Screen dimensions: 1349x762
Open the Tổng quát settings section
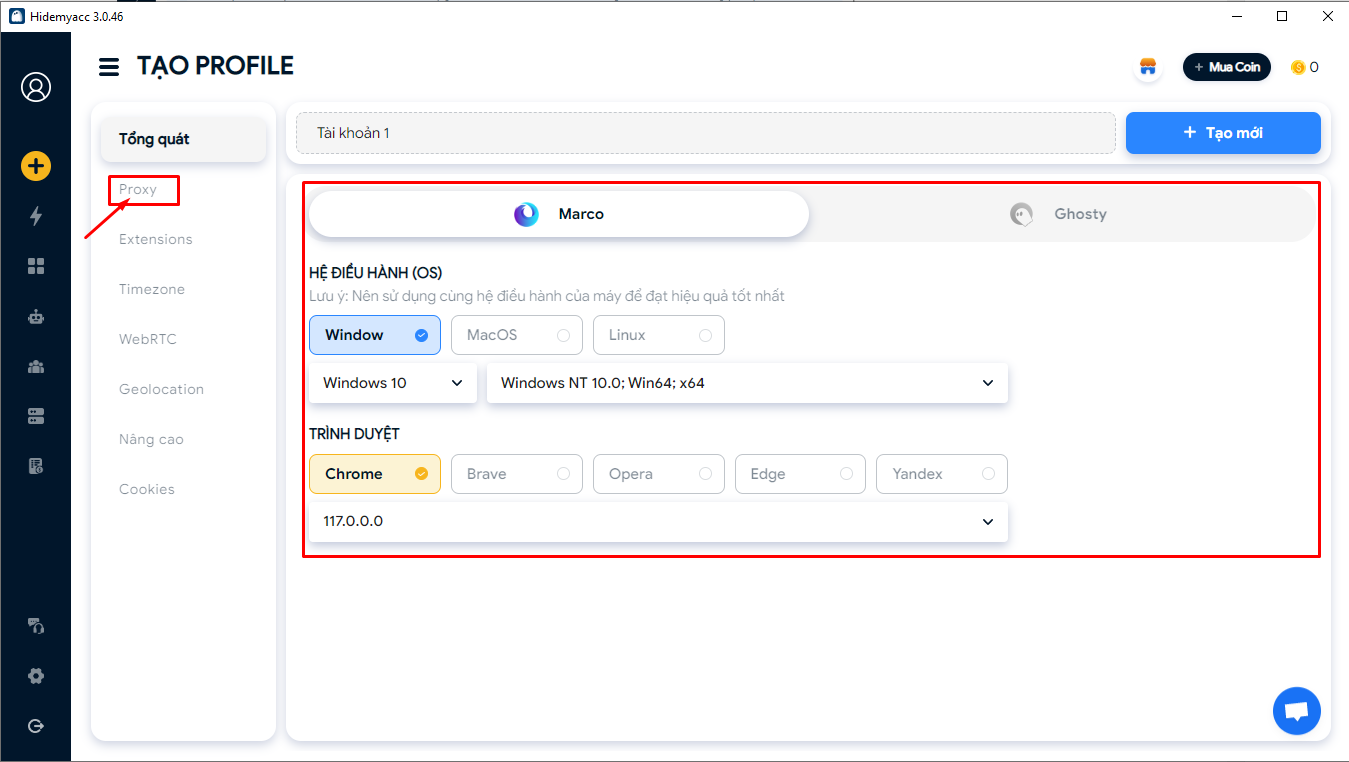click(183, 139)
